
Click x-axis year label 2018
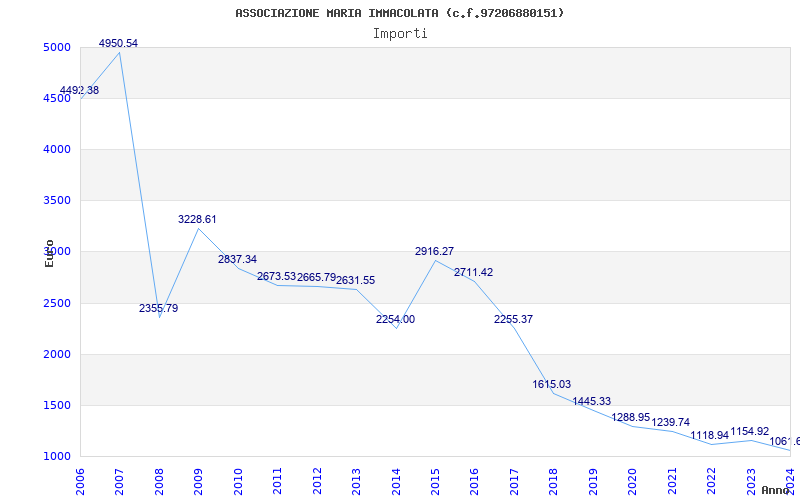coord(553,481)
